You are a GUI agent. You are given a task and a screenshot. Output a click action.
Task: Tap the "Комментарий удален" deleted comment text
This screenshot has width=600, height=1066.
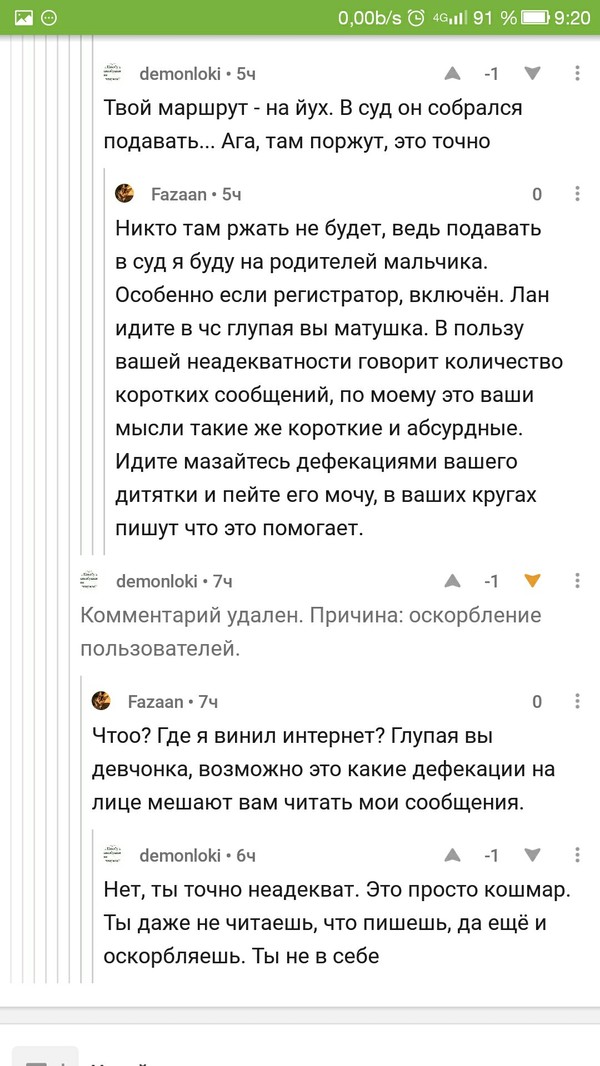pyautogui.click(x=310, y=631)
